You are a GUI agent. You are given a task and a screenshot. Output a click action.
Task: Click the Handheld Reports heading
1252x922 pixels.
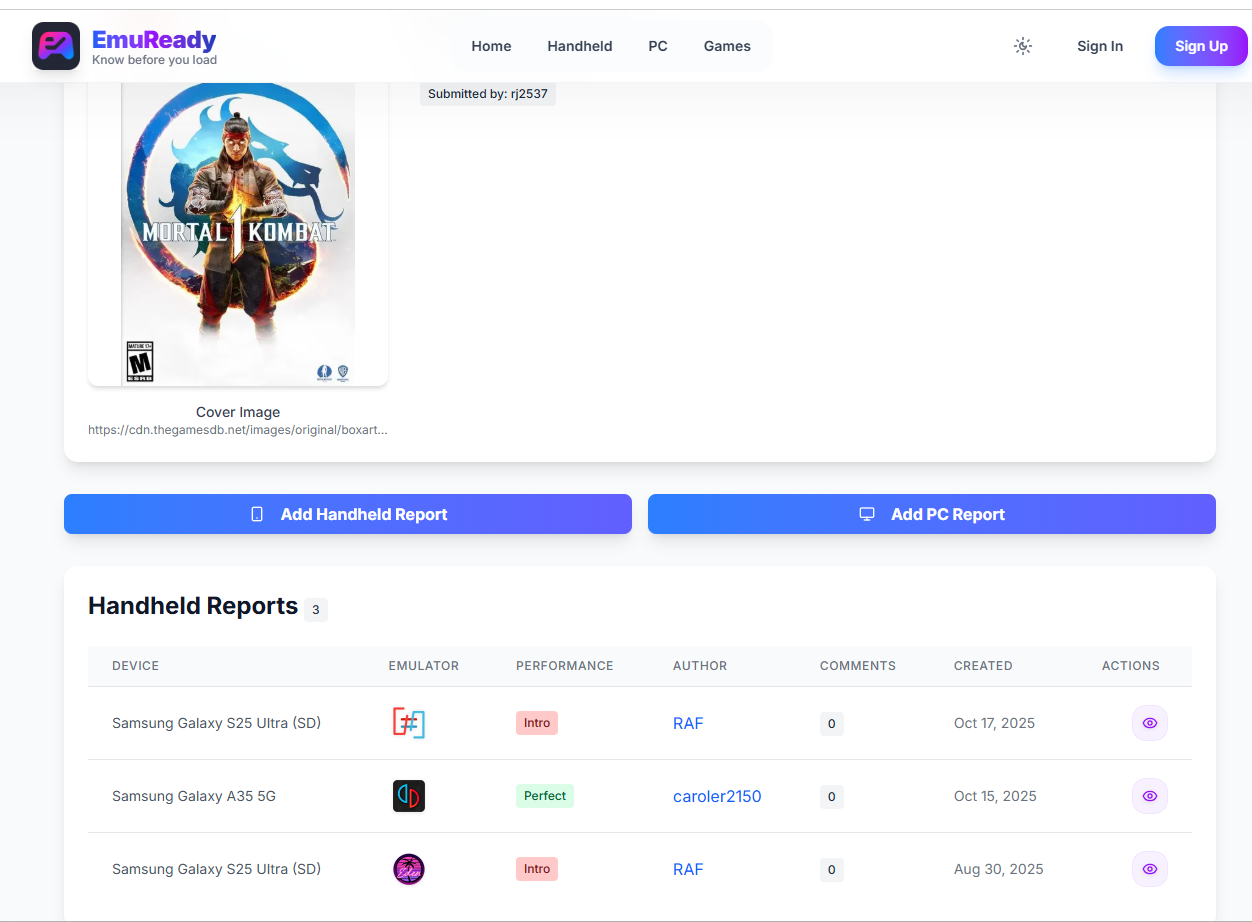tap(193, 606)
